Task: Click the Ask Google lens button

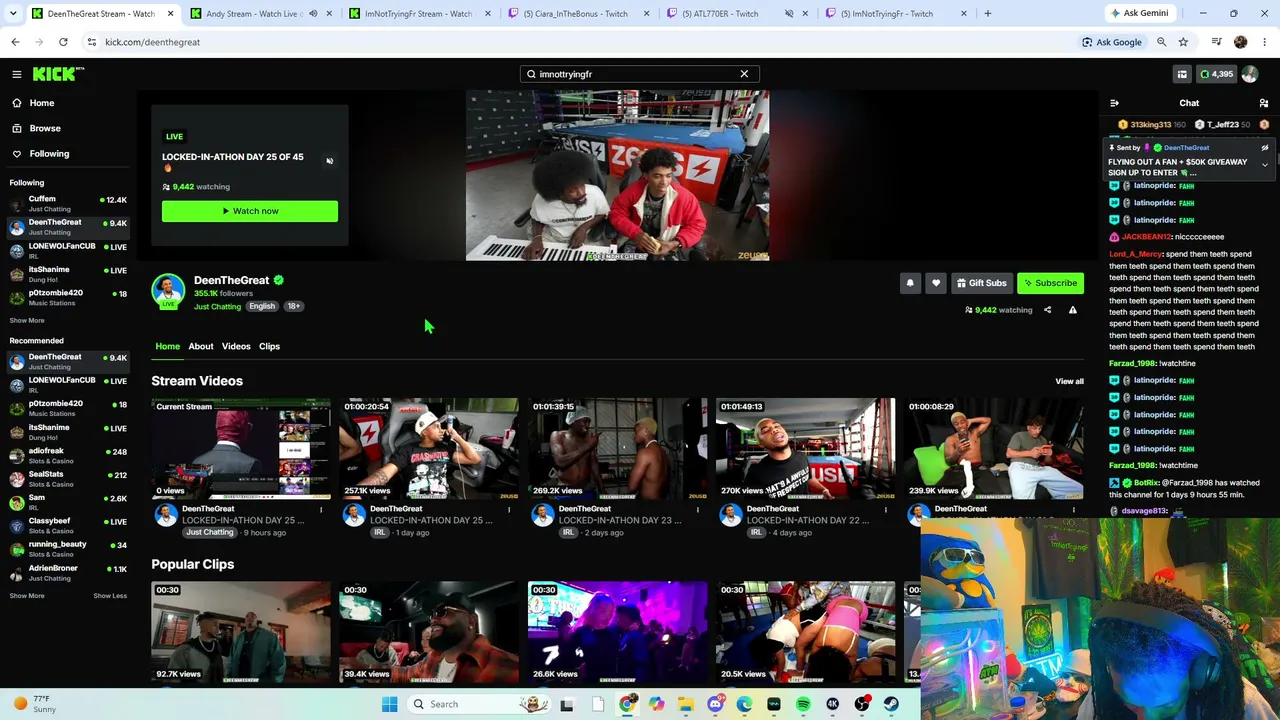Action: pos(1111,42)
